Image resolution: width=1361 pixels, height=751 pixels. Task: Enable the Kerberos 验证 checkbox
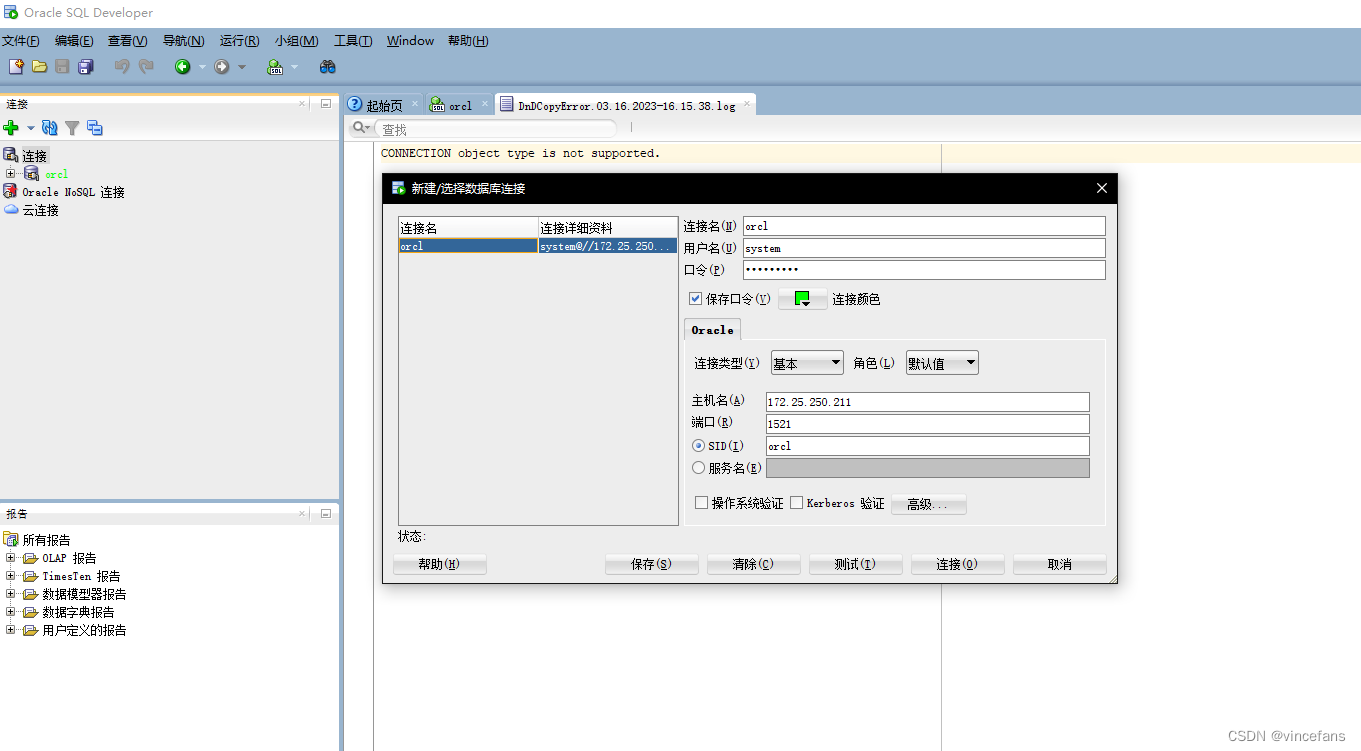(797, 503)
